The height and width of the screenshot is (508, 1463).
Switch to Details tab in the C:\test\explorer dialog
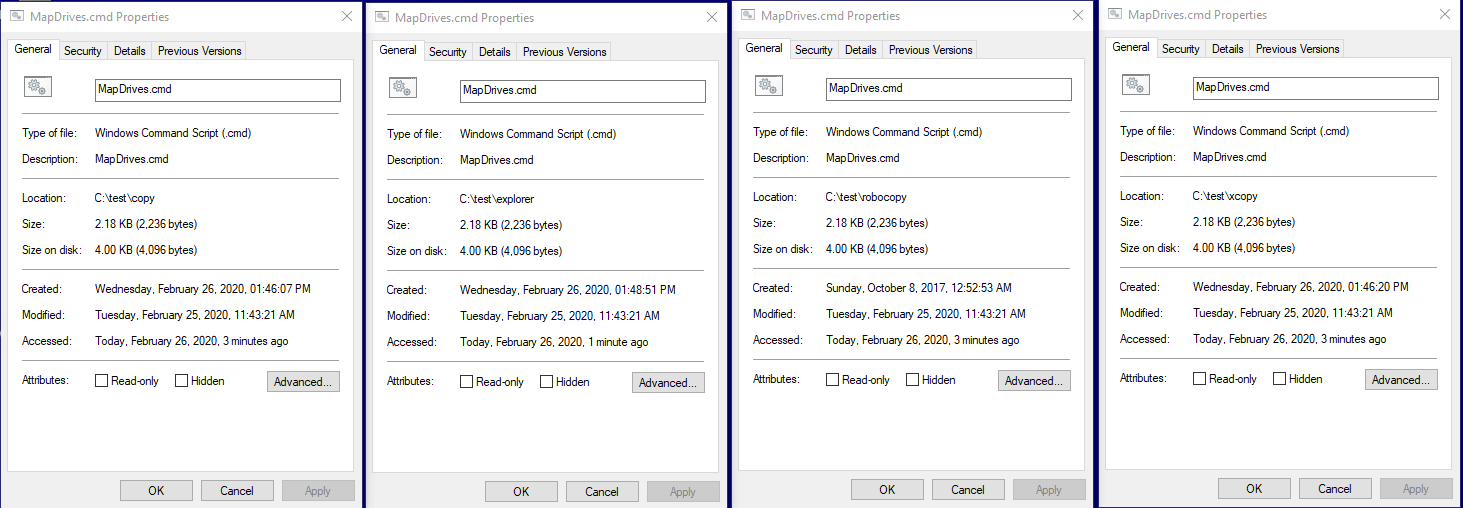[494, 52]
